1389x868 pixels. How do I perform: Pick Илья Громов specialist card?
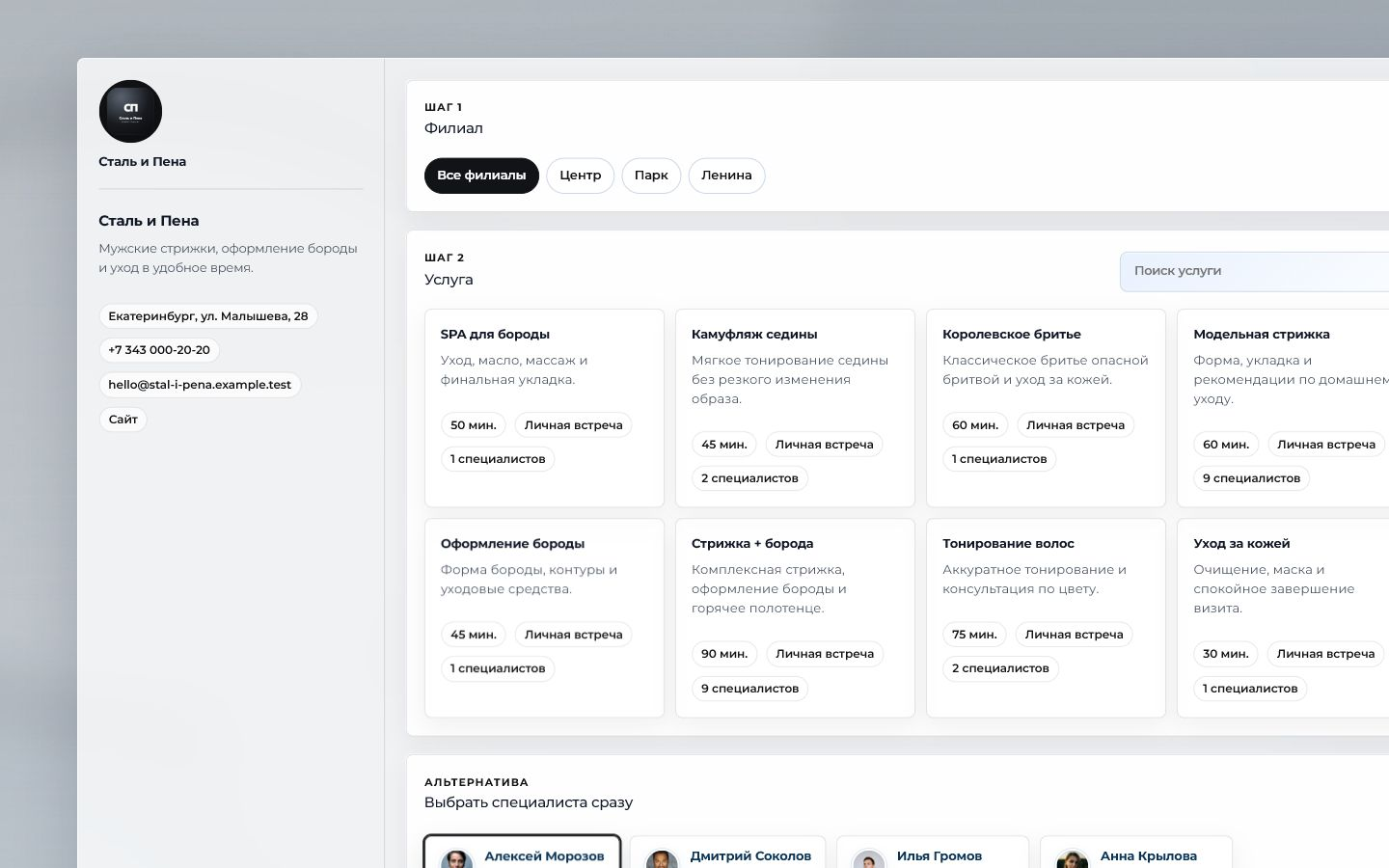tap(932, 852)
